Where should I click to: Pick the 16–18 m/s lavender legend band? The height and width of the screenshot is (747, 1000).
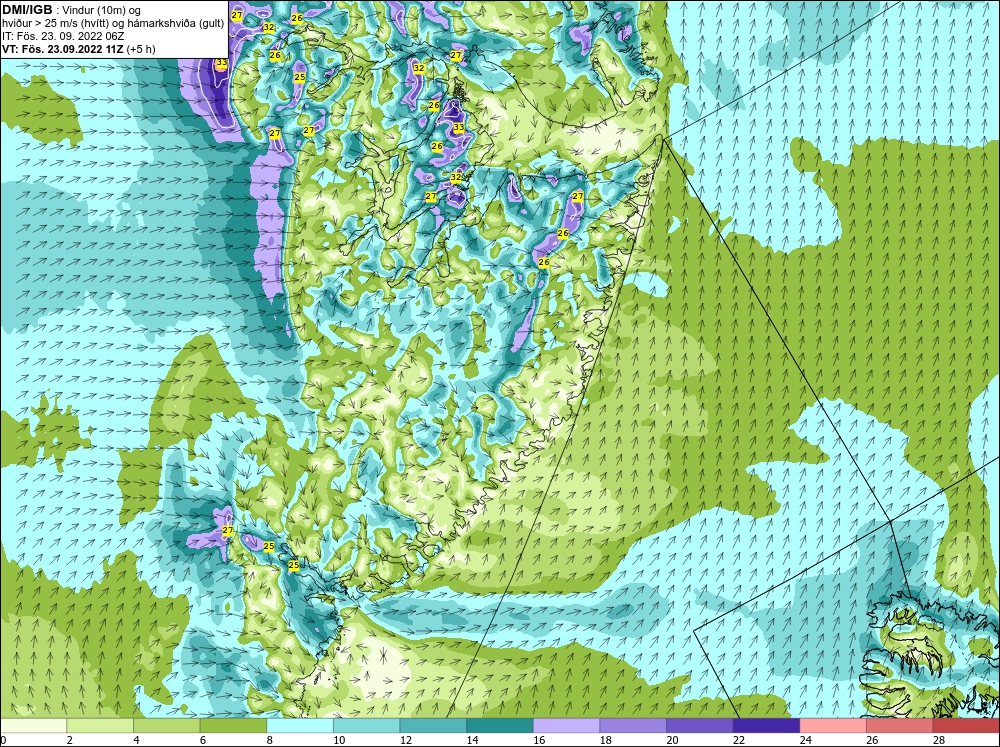pos(566,726)
